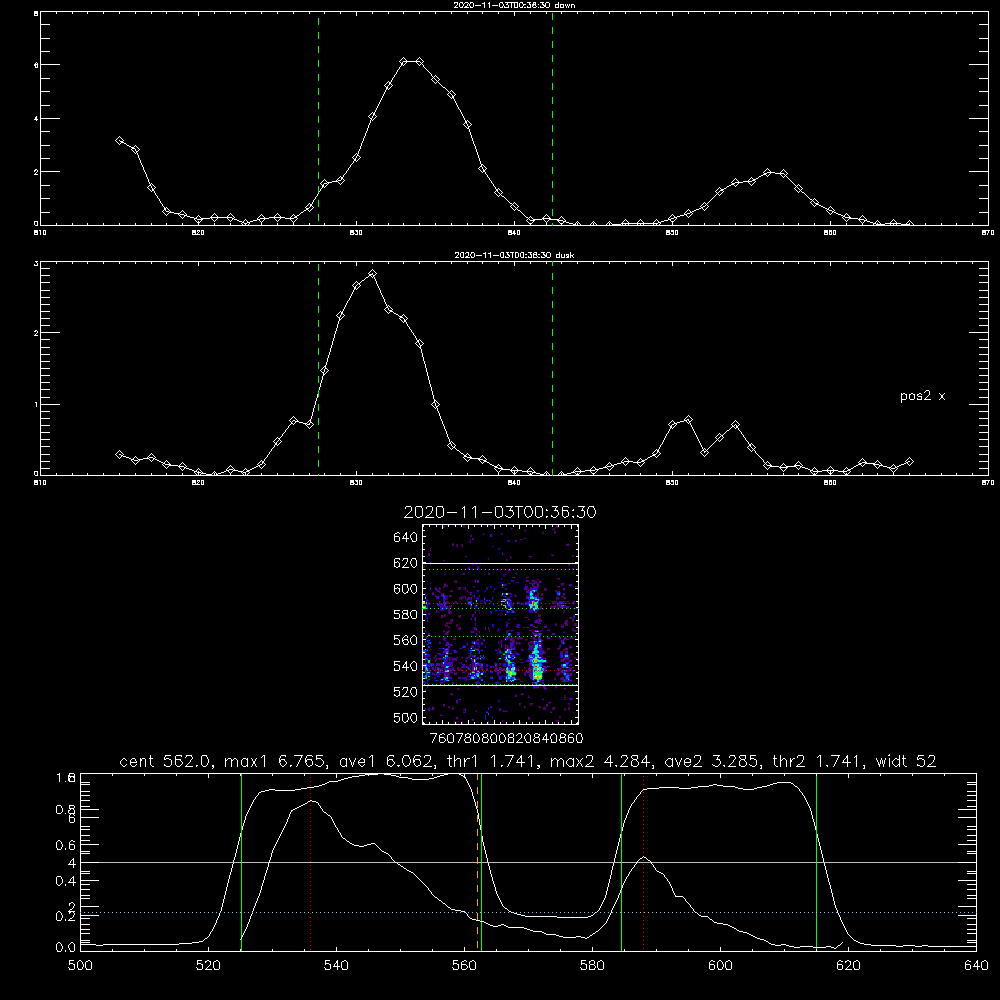Click the upper white horizontal line in heatmap
Screen dimensions: 1000x1000
[500, 563]
